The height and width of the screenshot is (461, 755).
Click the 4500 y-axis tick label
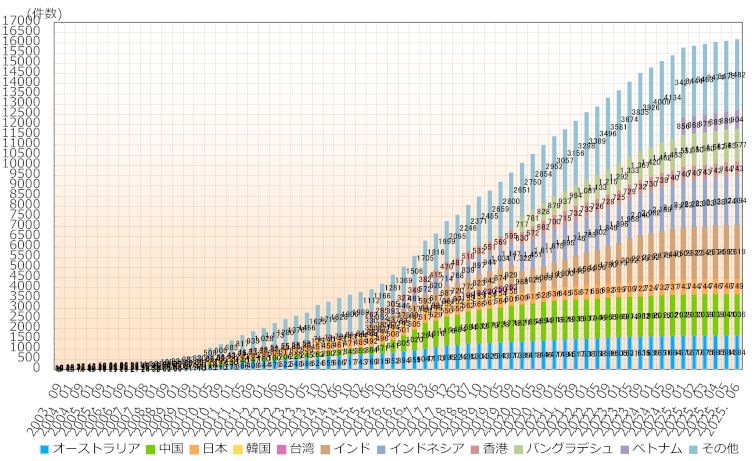[x=24, y=276]
